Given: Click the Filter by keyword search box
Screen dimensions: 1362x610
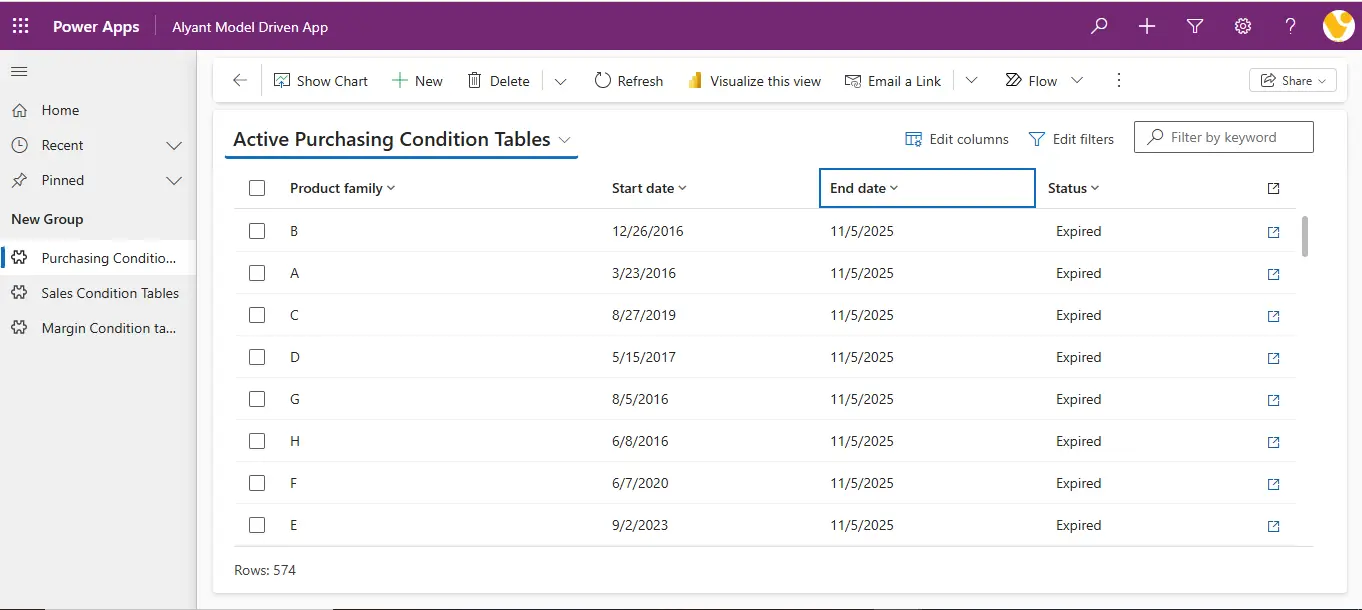Looking at the screenshot, I should pos(1234,137).
